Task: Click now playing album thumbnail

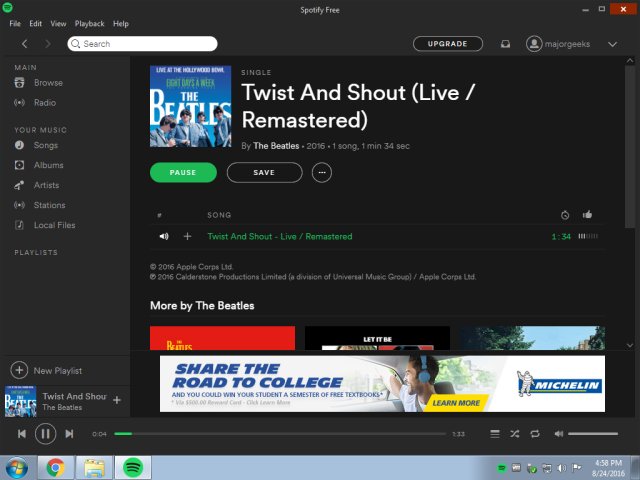Action: (x=20, y=401)
